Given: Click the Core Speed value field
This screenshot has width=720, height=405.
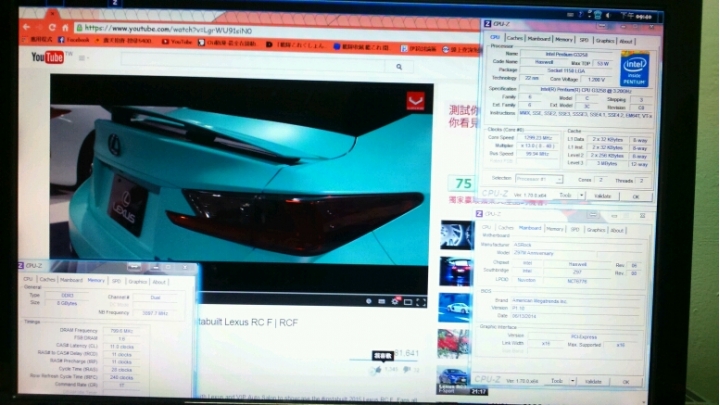Looking at the screenshot, I should pos(538,138).
